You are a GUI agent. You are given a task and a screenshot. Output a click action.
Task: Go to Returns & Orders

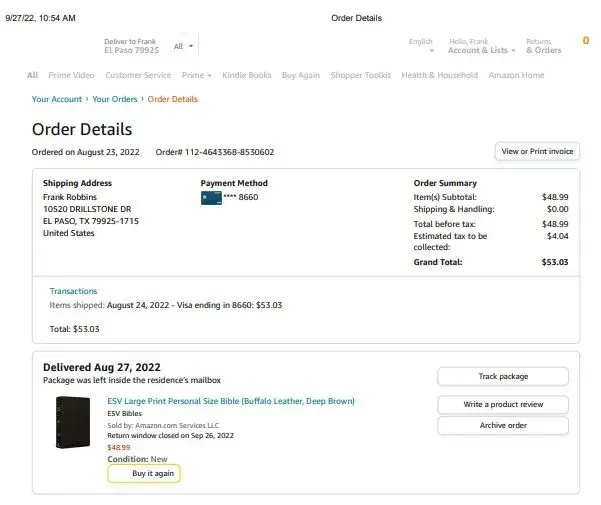543,46
